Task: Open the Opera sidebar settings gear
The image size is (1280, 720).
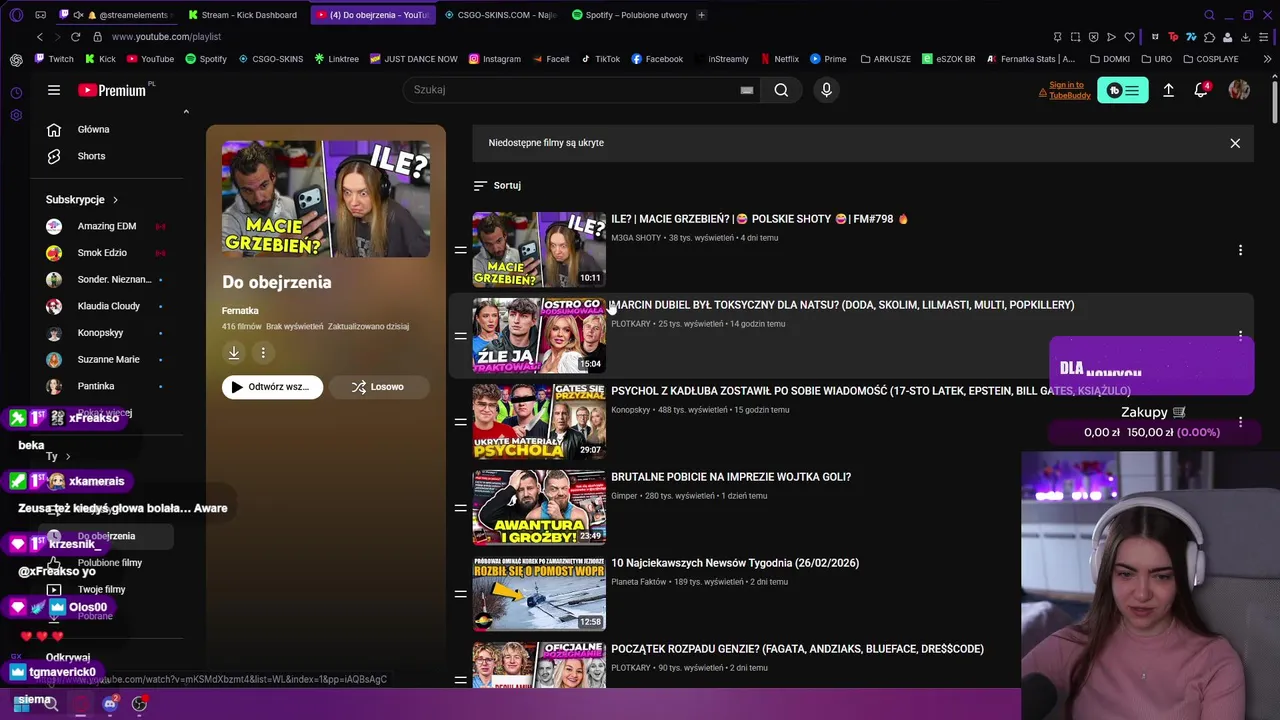Action: (16, 115)
